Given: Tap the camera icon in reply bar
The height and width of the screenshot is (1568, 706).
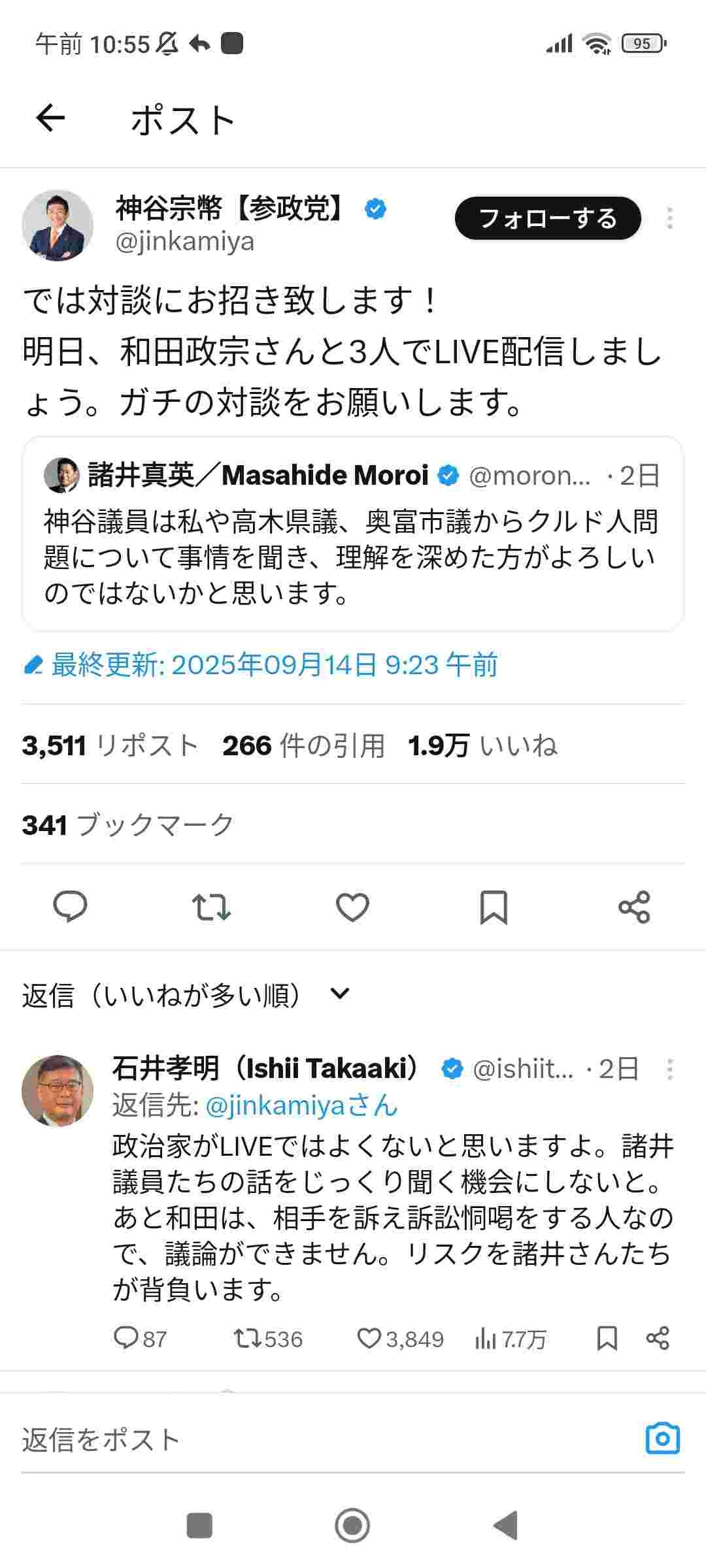Looking at the screenshot, I should [x=662, y=1438].
